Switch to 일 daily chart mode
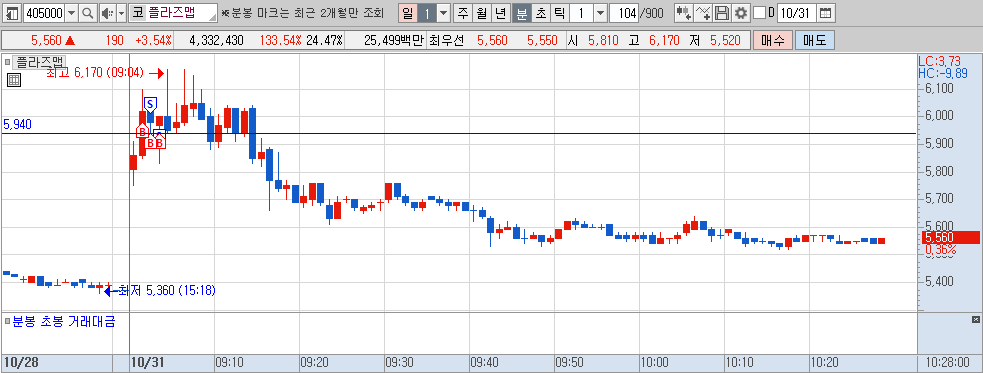Image resolution: width=983 pixels, height=373 pixels. click(x=407, y=13)
